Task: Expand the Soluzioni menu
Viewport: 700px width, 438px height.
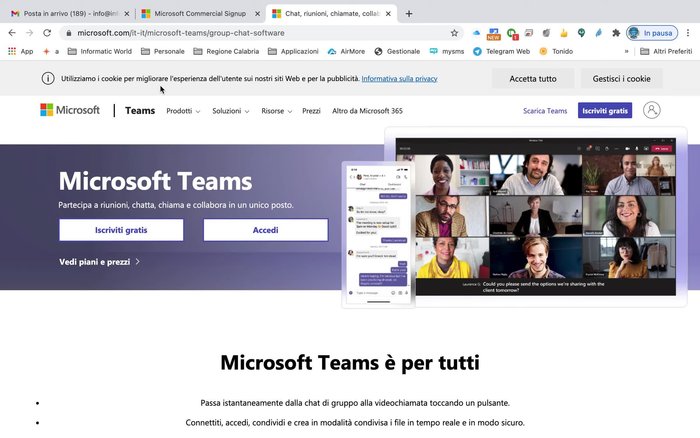Action: click(x=230, y=111)
